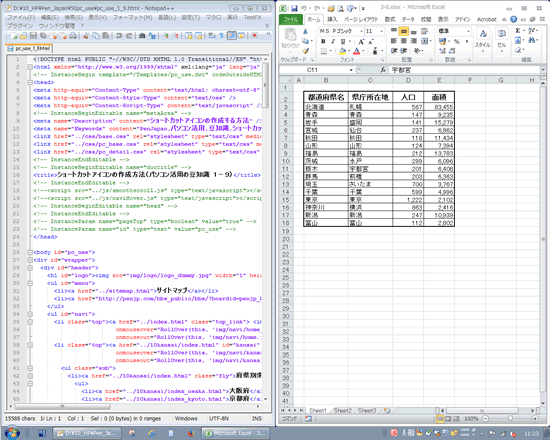550x440 pixels.
Task: Open the font size dropdown in Excel
Action: pyautogui.click(x=382, y=31)
